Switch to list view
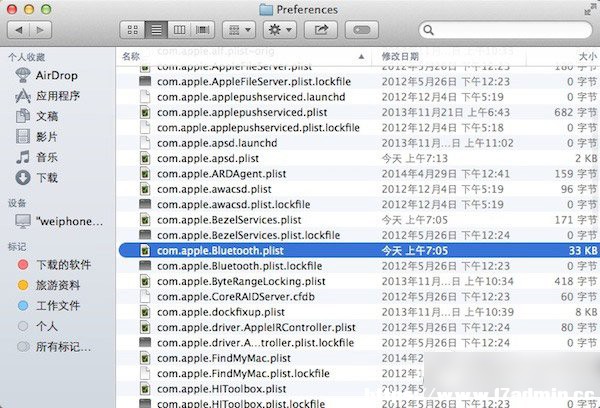The width and height of the screenshot is (600, 408). pos(156,30)
